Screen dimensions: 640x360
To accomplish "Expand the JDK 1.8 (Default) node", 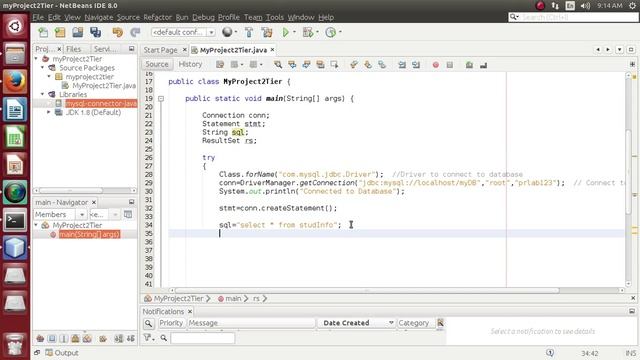I will click(x=49, y=112).
